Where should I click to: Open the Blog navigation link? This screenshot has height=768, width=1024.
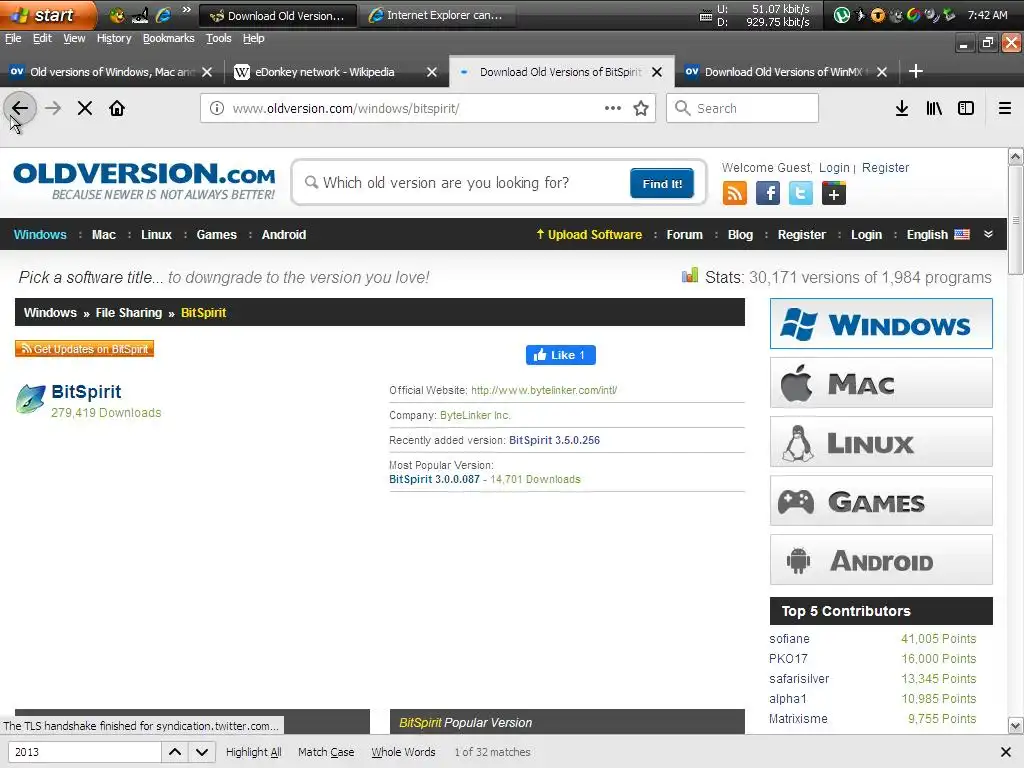(740, 234)
